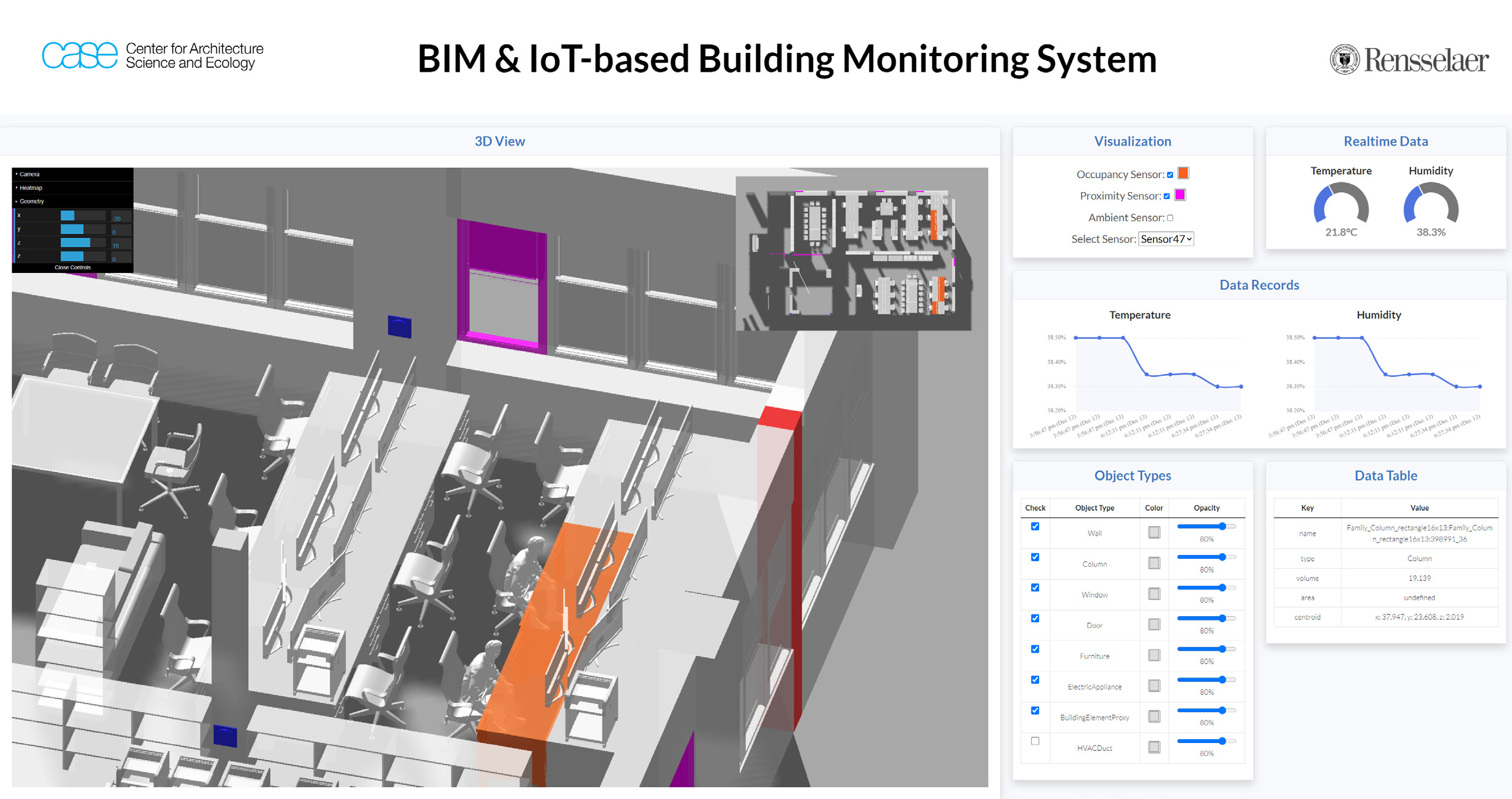The image size is (1512, 799).
Task: Select the blue sensor box on wall
Action: (399, 326)
